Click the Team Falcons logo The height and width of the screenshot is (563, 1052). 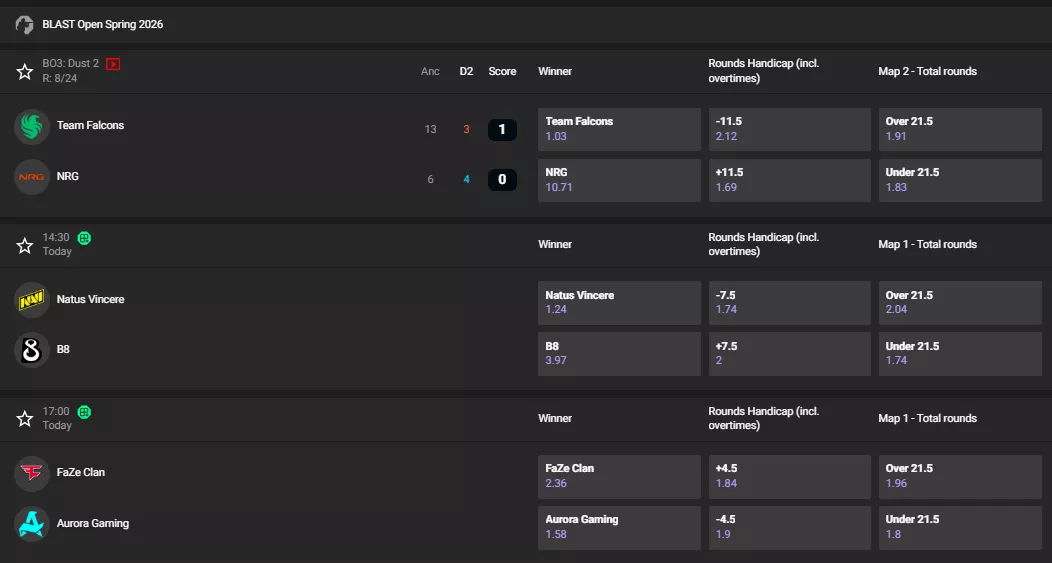pyautogui.click(x=32, y=126)
